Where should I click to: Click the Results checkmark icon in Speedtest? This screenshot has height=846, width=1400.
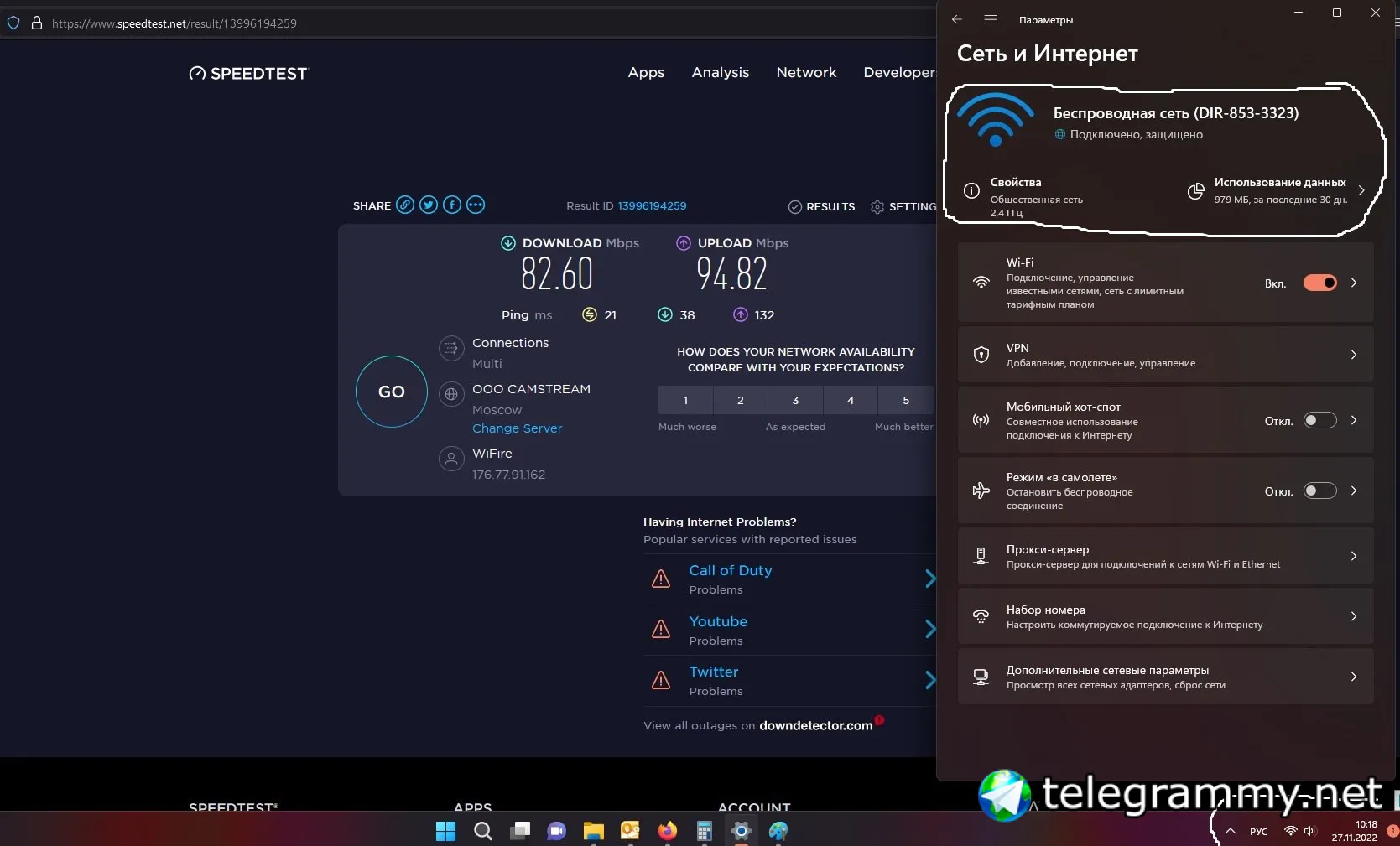(x=795, y=207)
